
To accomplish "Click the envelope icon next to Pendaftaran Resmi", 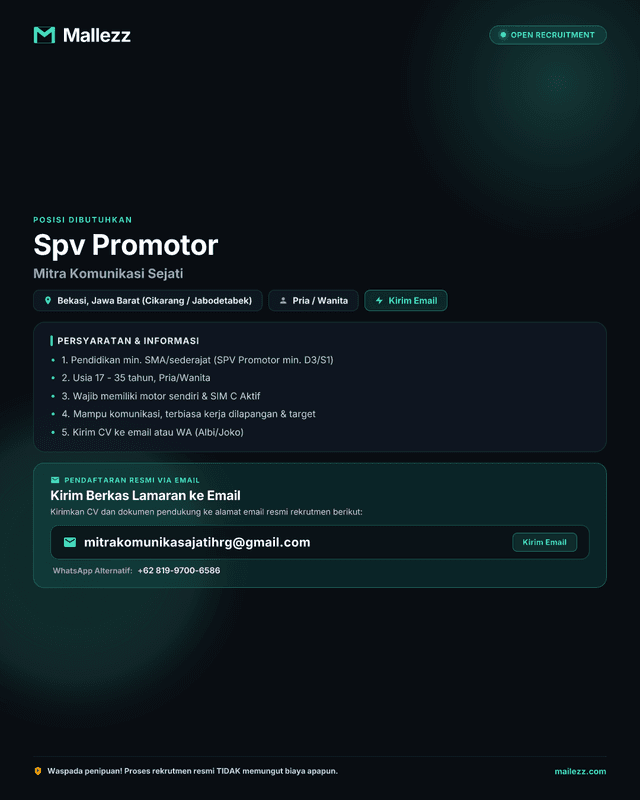I will tap(55, 480).
